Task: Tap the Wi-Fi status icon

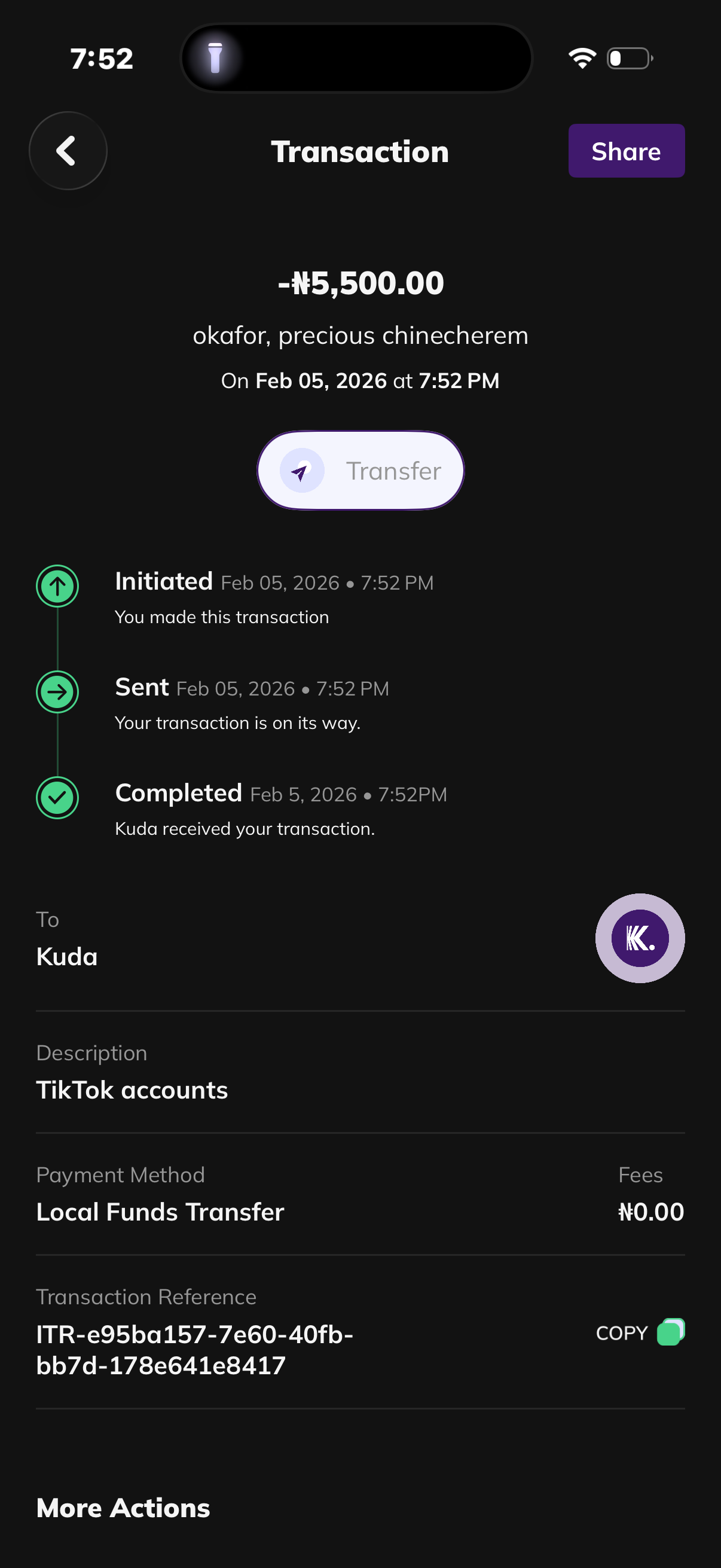Action: tap(582, 59)
